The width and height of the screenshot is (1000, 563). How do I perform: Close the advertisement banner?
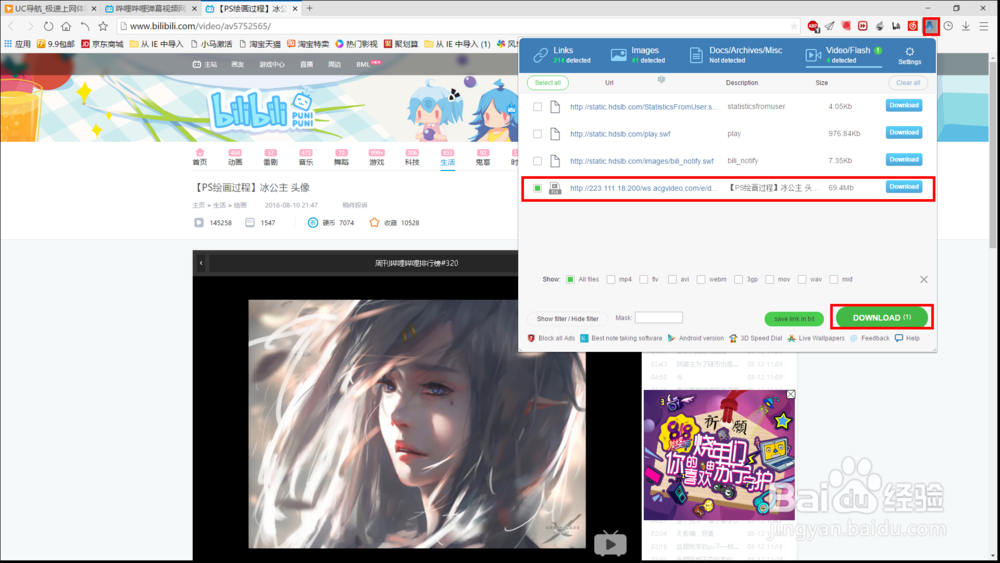coord(791,395)
